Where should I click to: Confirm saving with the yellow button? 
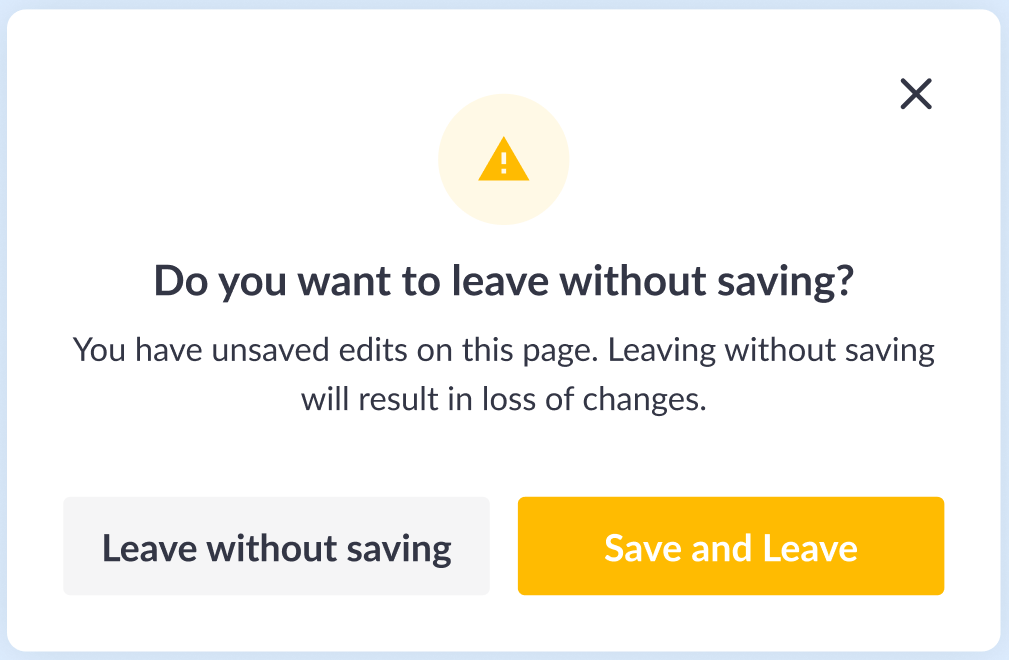point(731,546)
